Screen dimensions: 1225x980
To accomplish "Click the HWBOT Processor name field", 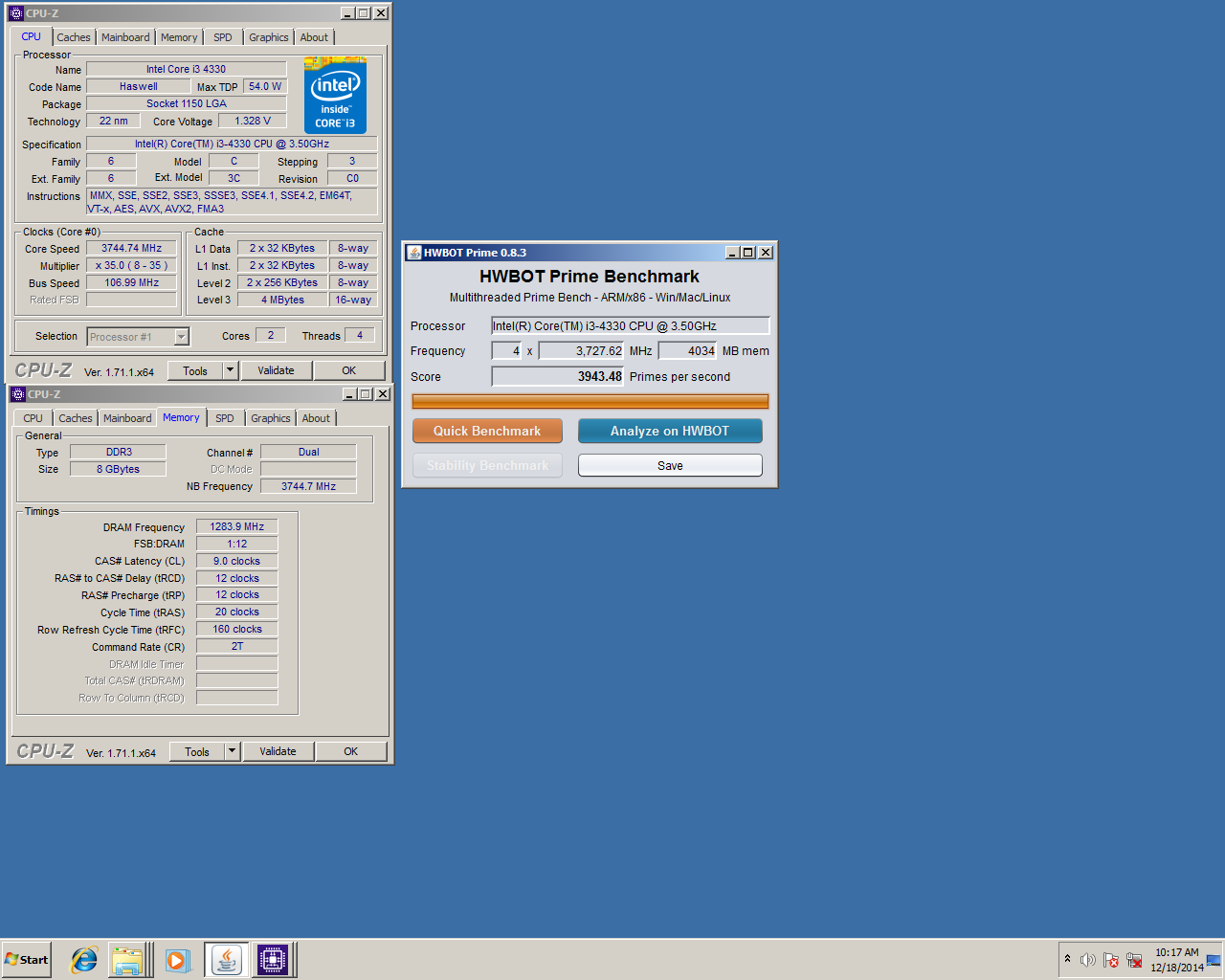I will point(630,325).
